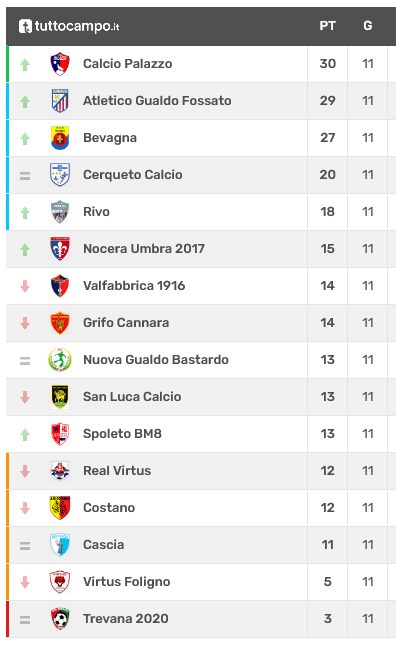The height and width of the screenshot is (652, 396).
Task: Click the Nocera Umbra 2017 crest
Action: 60,249
